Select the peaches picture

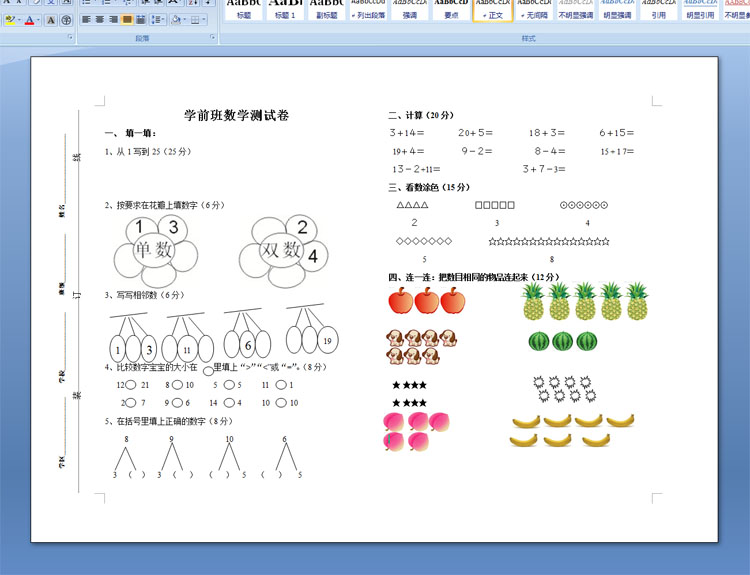[x=416, y=432]
